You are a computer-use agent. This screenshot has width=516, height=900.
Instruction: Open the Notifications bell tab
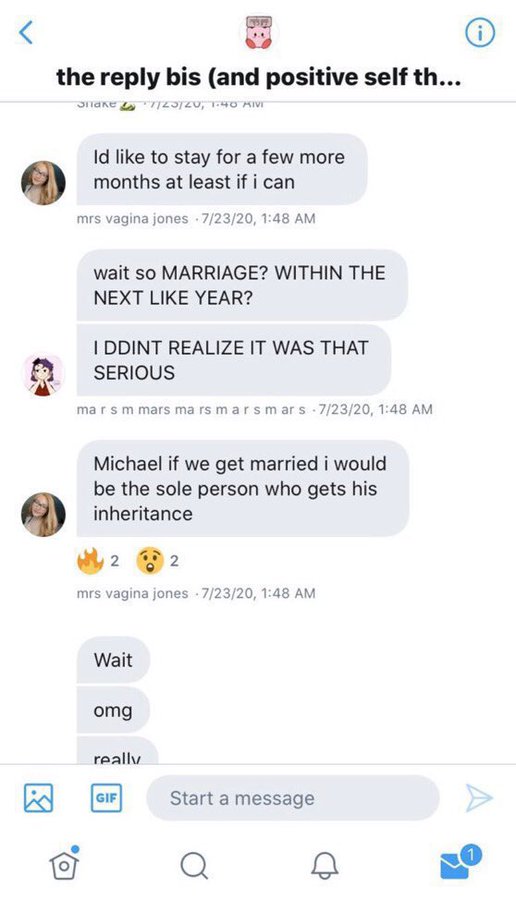click(324, 864)
